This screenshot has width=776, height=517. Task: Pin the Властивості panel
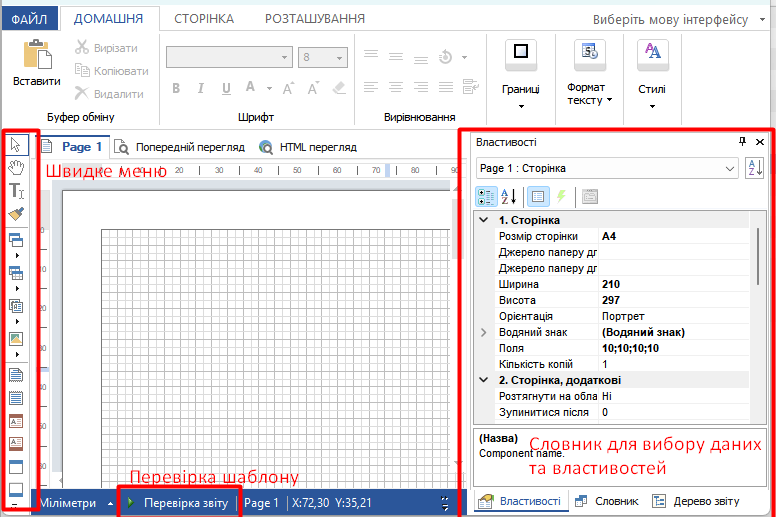(742, 142)
